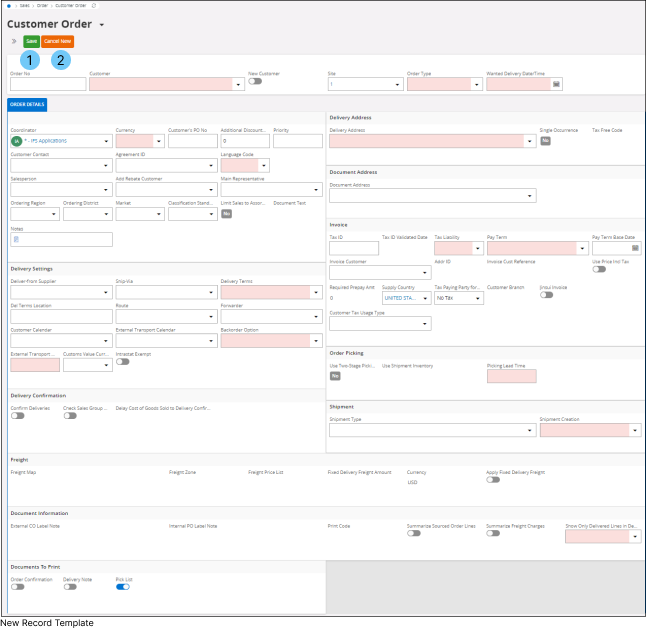This screenshot has height=629, width=646.
Task: Expand the Delivery Address dropdown
Action: coord(531,142)
